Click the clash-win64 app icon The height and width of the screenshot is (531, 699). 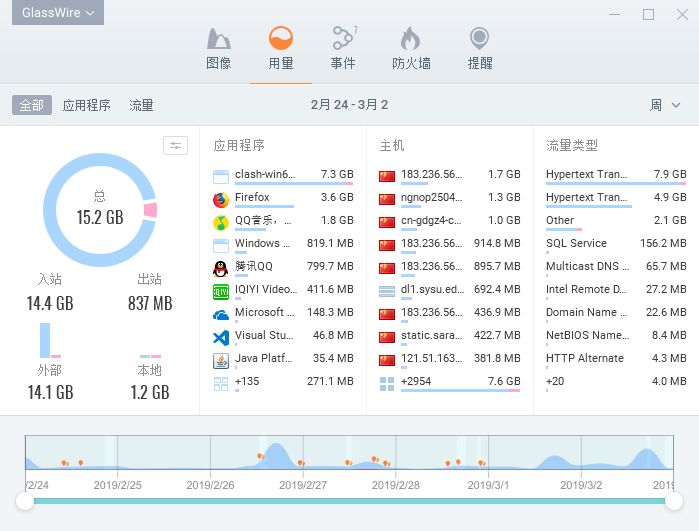coord(221,177)
